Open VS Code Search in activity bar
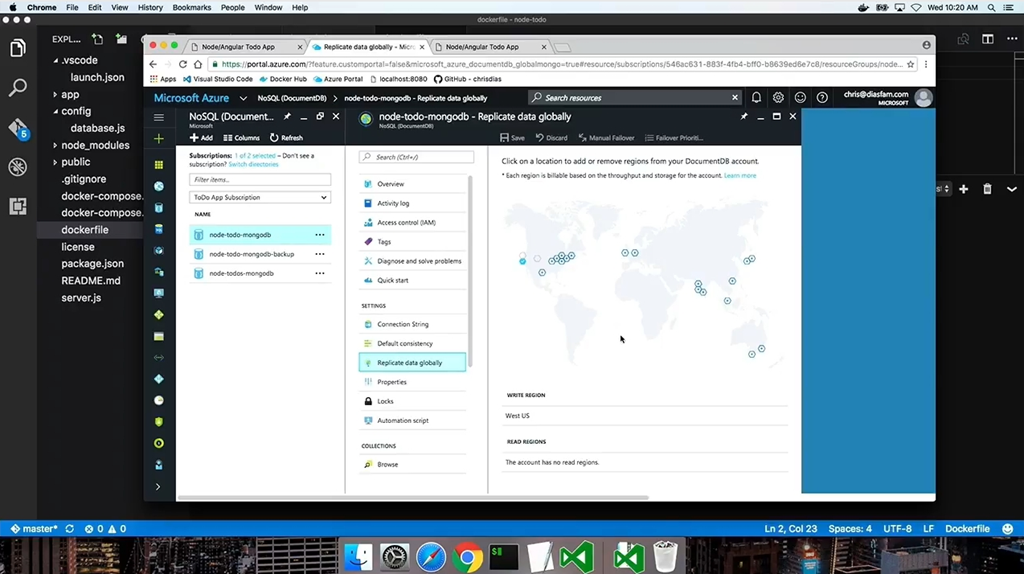The height and width of the screenshot is (574, 1024). [17, 88]
